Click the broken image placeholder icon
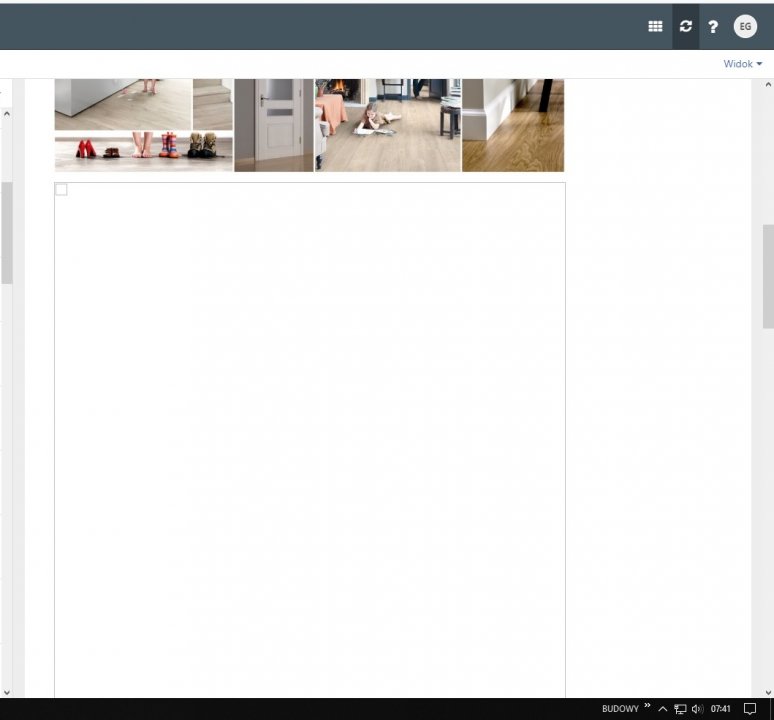The height and width of the screenshot is (720, 774). [x=61, y=189]
